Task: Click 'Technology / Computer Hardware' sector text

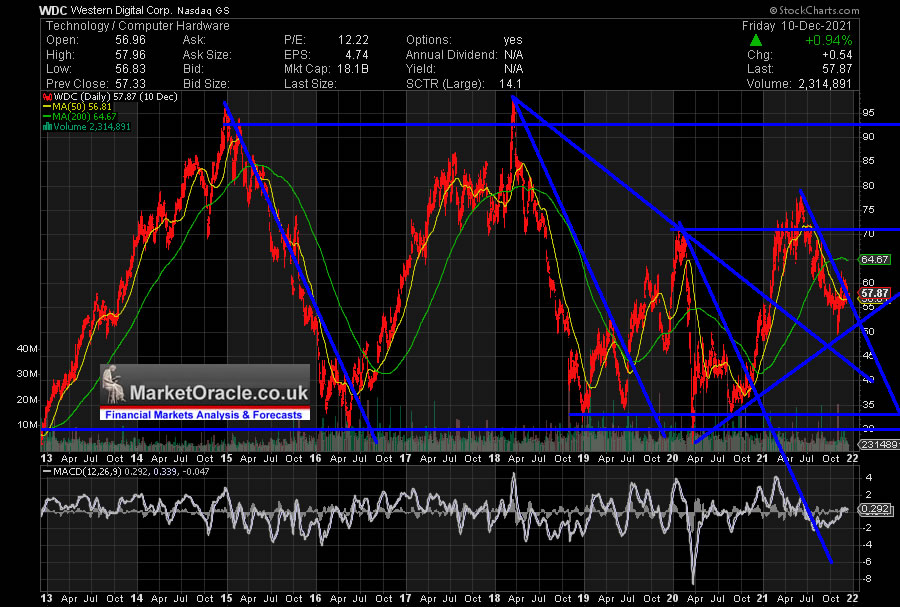Action: [138, 26]
